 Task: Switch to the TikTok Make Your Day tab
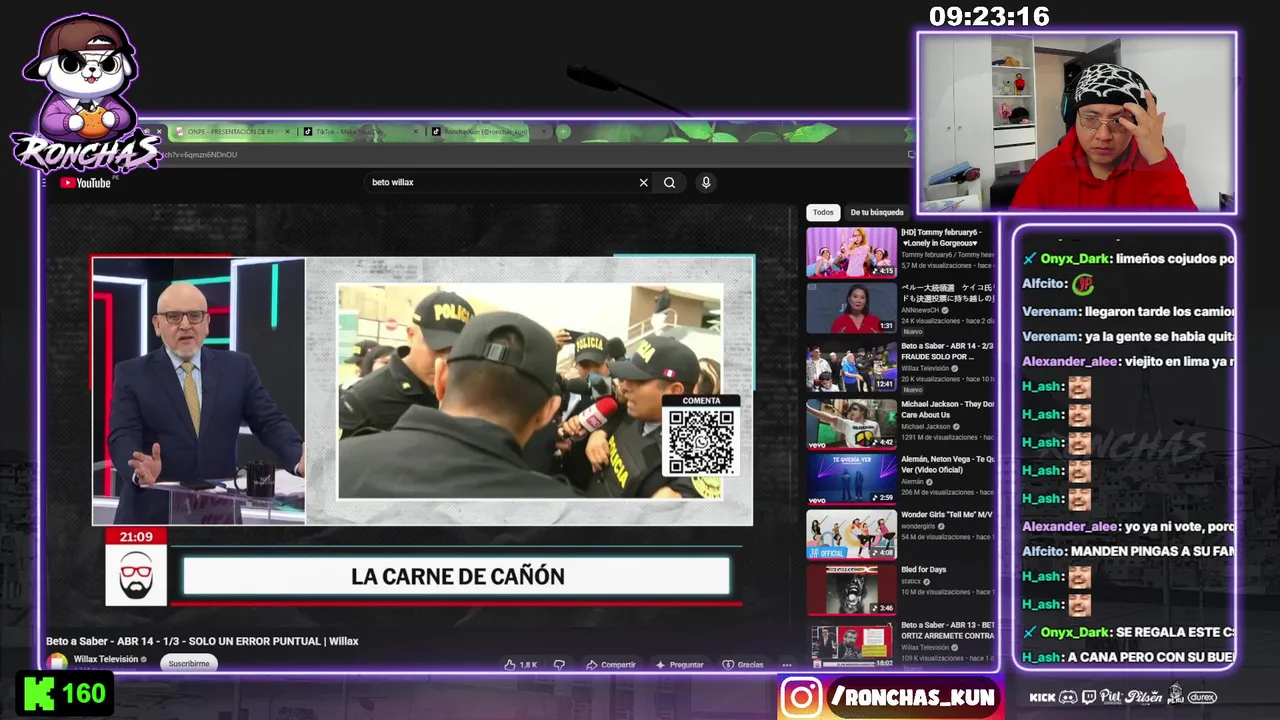[x=357, y=132]
